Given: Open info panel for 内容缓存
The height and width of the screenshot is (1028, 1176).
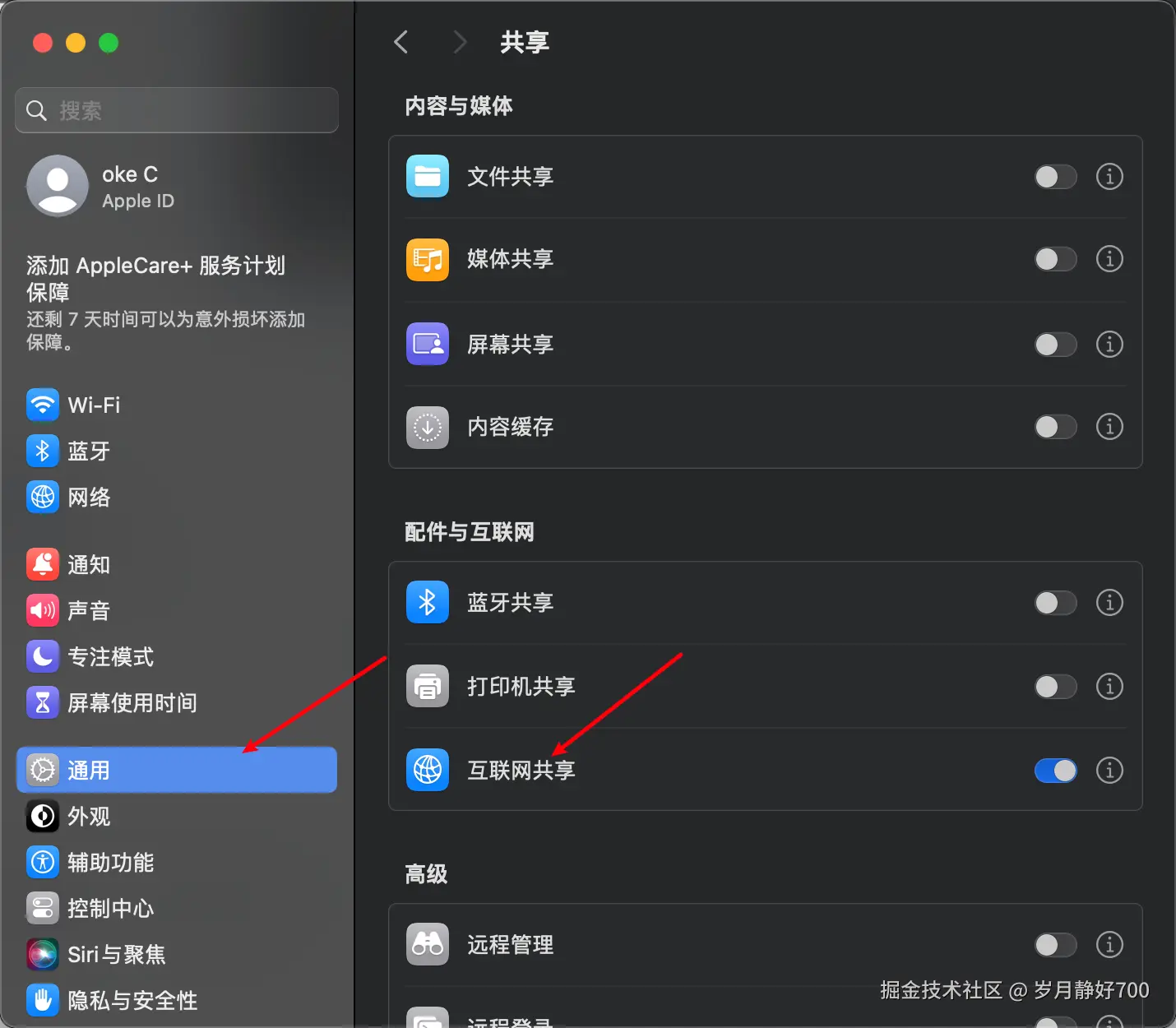Looking at the screenshot, I should [x=1109, y=427].
